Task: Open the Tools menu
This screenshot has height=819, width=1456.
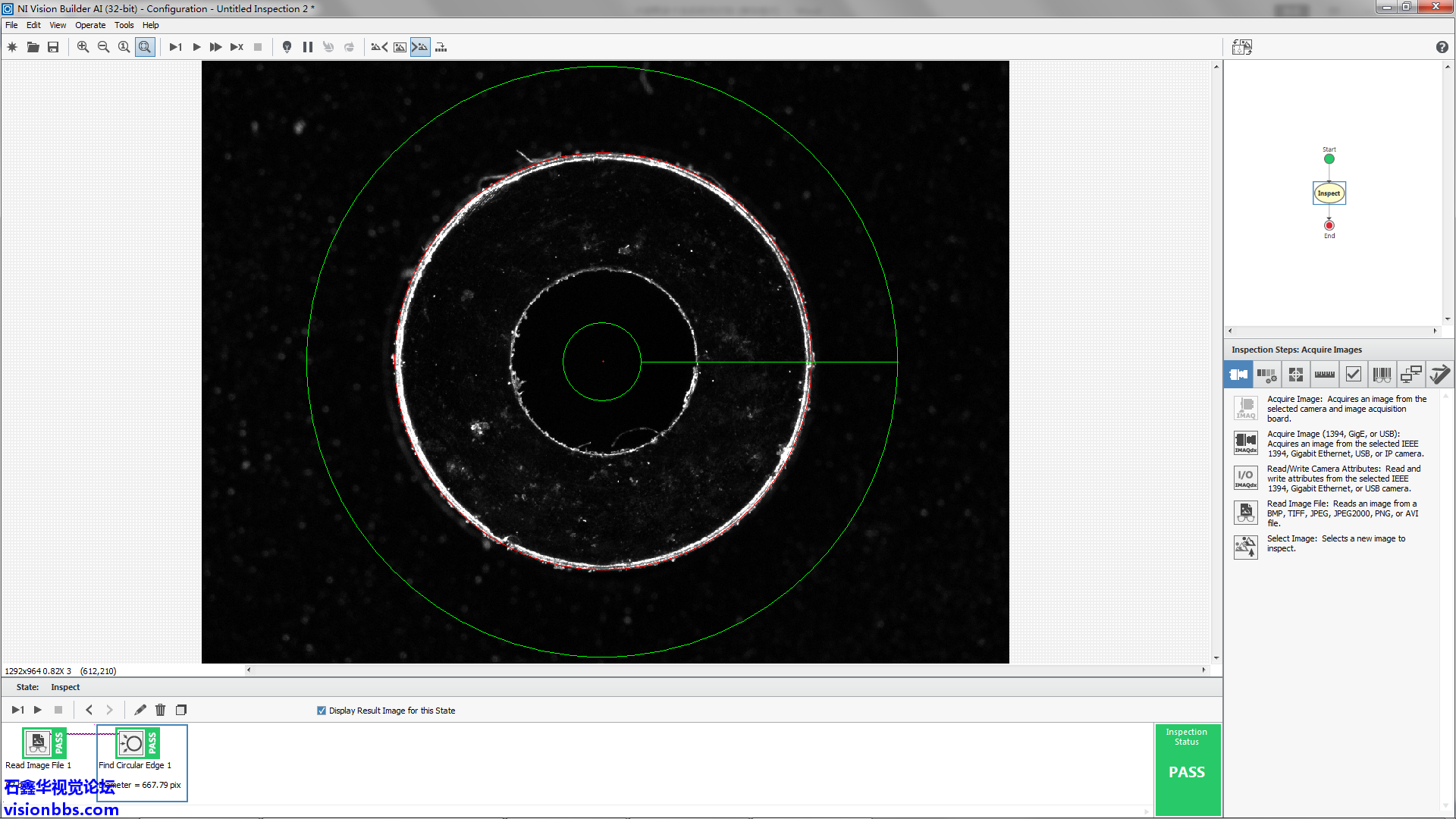Action: point(124,25)
